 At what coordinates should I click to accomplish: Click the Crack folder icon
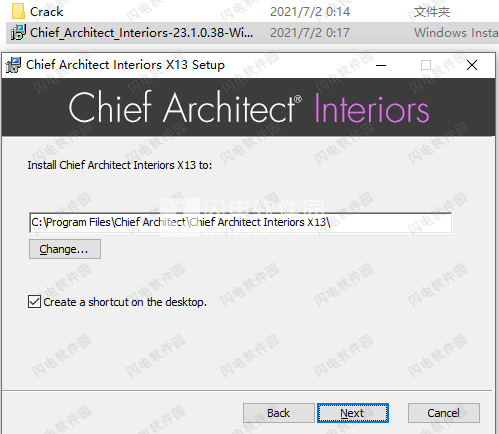(x=18, y=11)
